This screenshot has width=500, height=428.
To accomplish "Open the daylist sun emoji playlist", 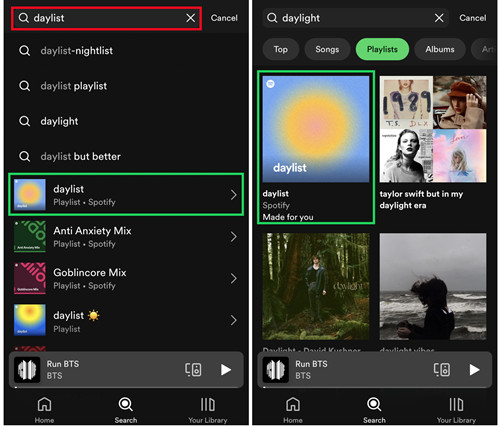I will [126, 320].
